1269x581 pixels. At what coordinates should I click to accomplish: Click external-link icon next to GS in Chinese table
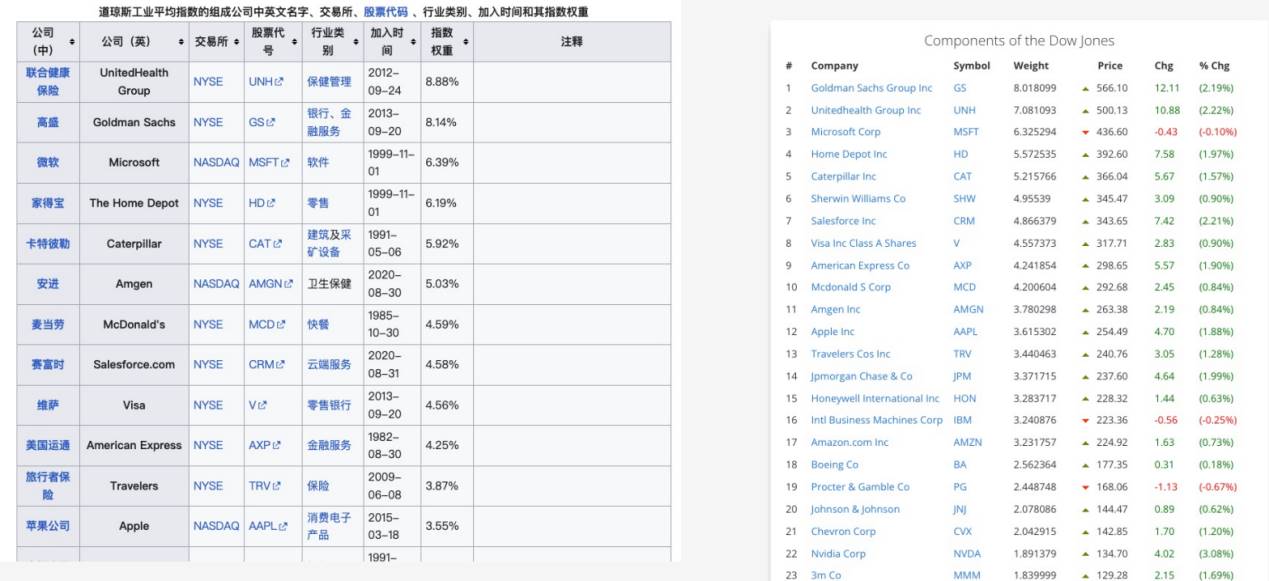pyautogui.click(x=272, y=122)
